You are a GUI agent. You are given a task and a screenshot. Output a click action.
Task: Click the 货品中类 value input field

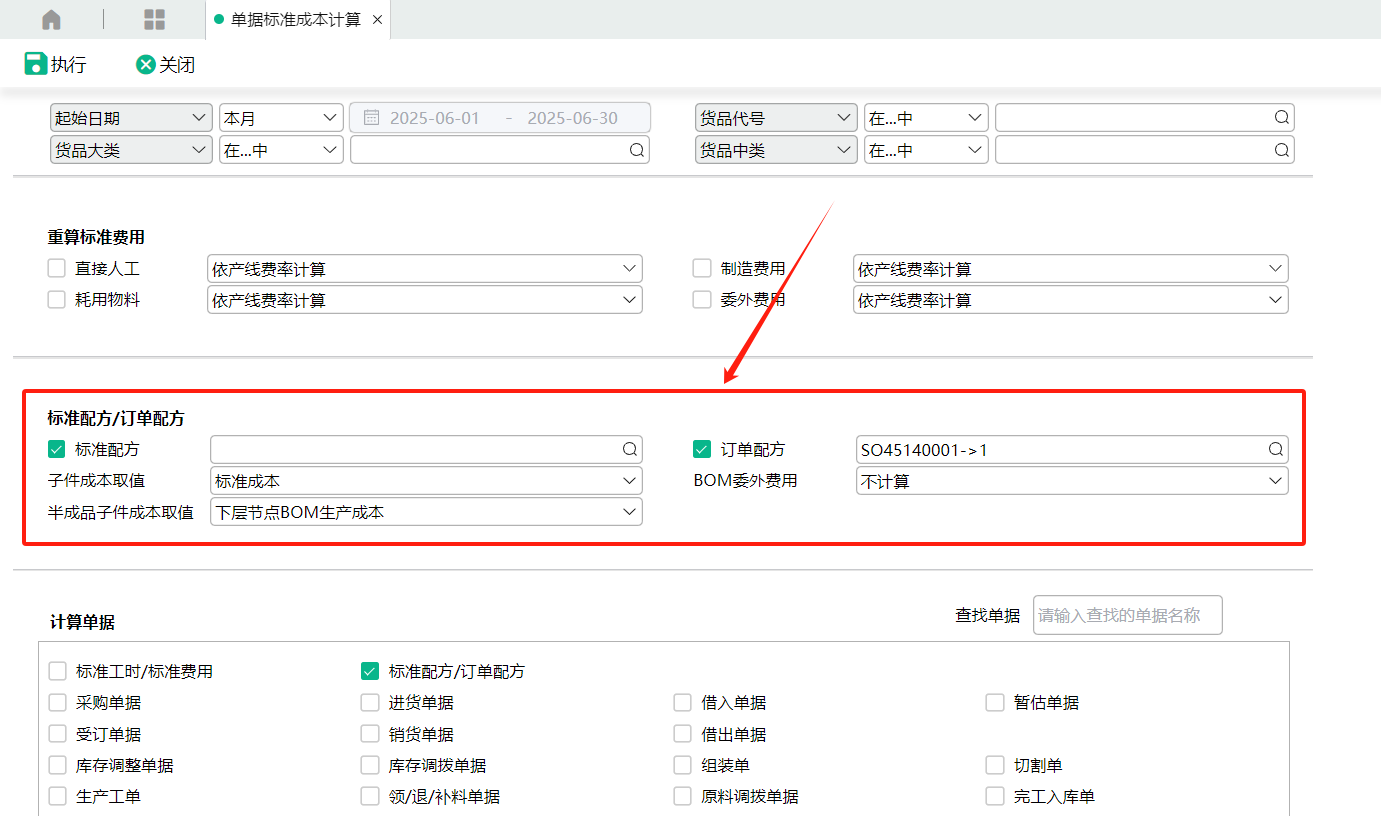[x=1145, y=150]
